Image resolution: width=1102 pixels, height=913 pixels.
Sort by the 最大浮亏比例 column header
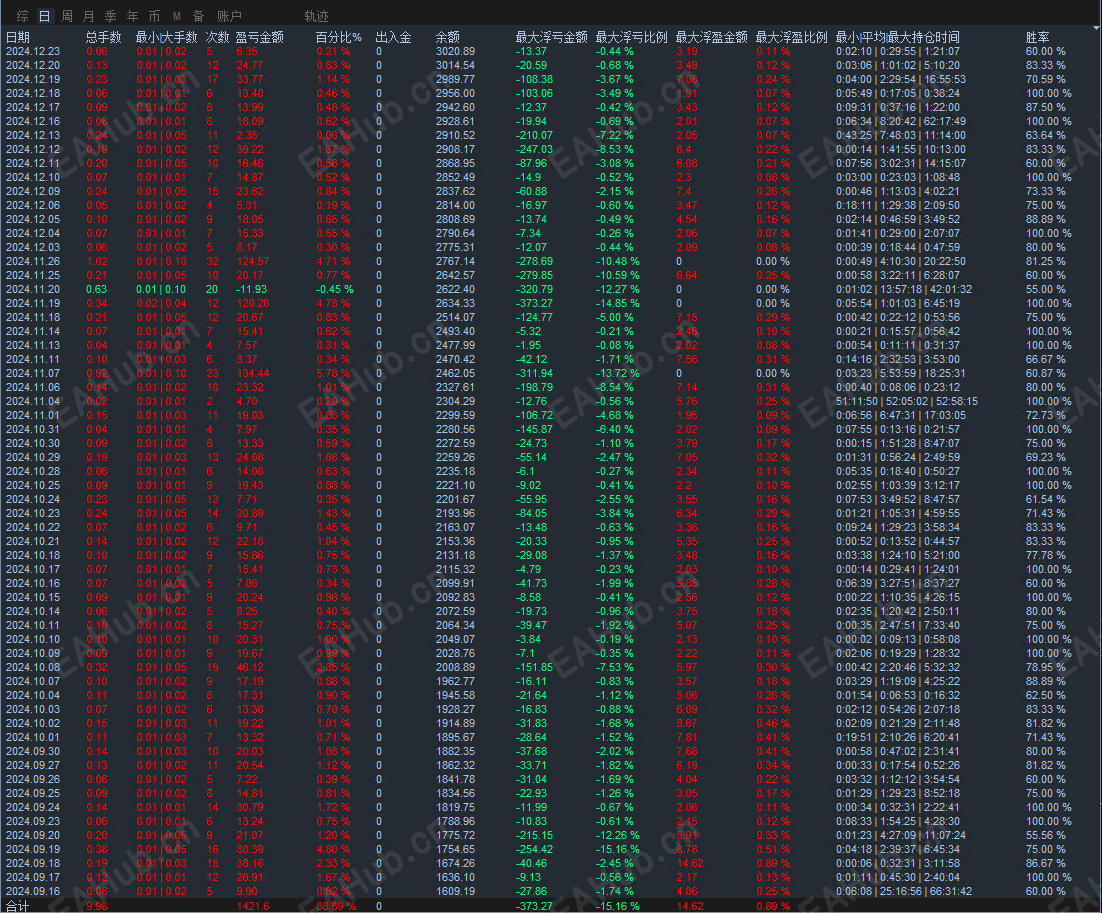coord(631,37)
